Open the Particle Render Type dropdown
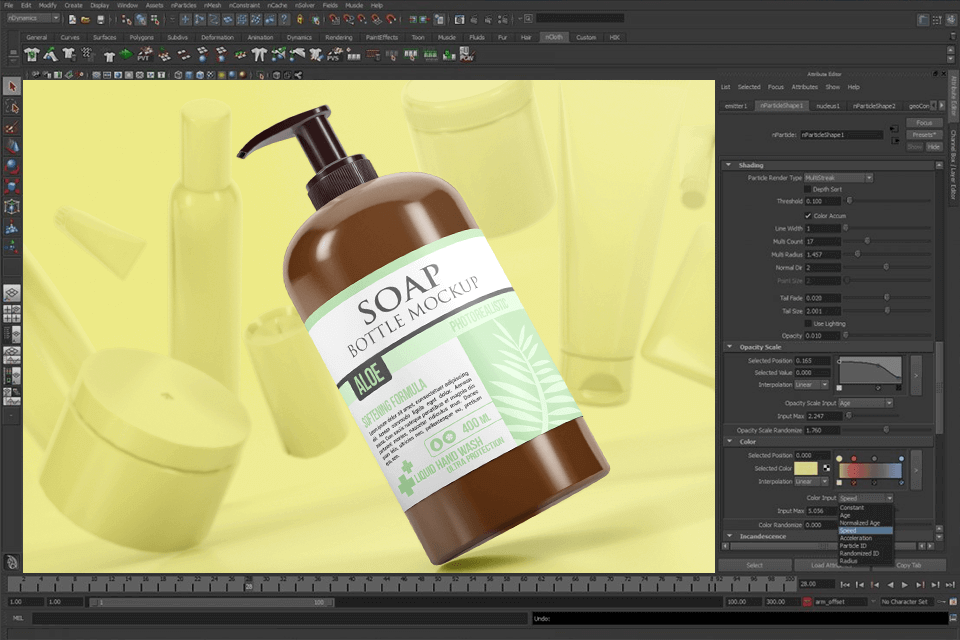 pyautogui.click(x=839, y=177)
